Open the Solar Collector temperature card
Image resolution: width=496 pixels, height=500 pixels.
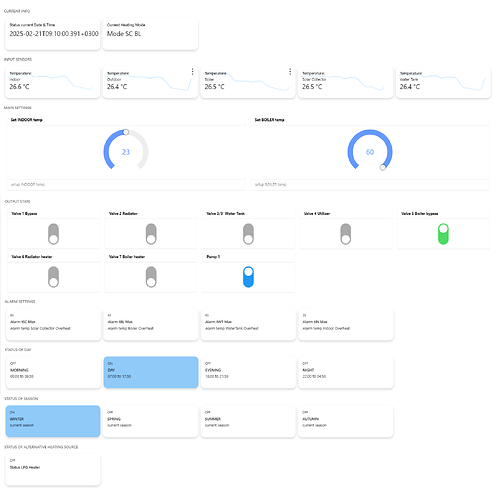point(346,82)
